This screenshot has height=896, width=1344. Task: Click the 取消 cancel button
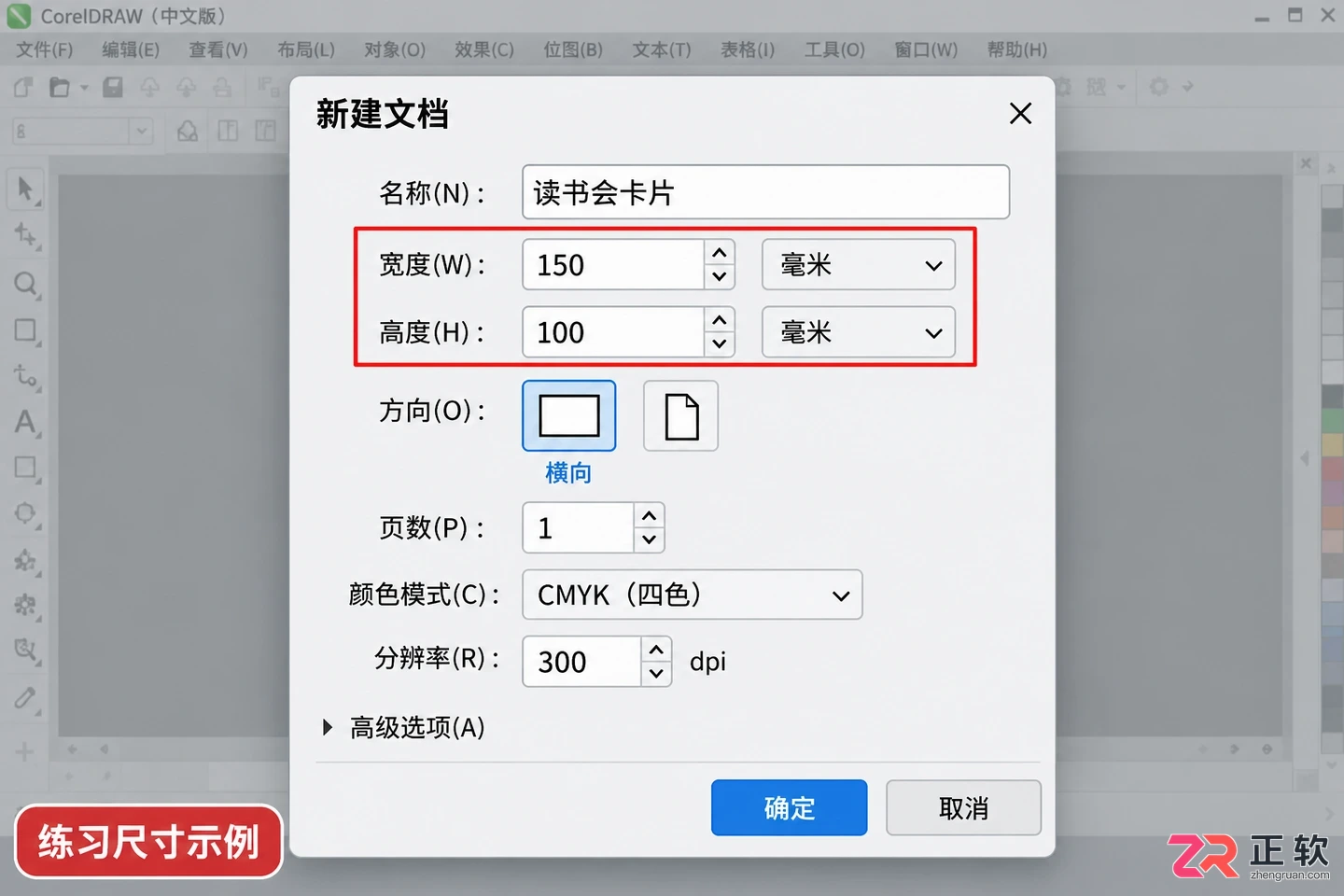click(963, 807)
